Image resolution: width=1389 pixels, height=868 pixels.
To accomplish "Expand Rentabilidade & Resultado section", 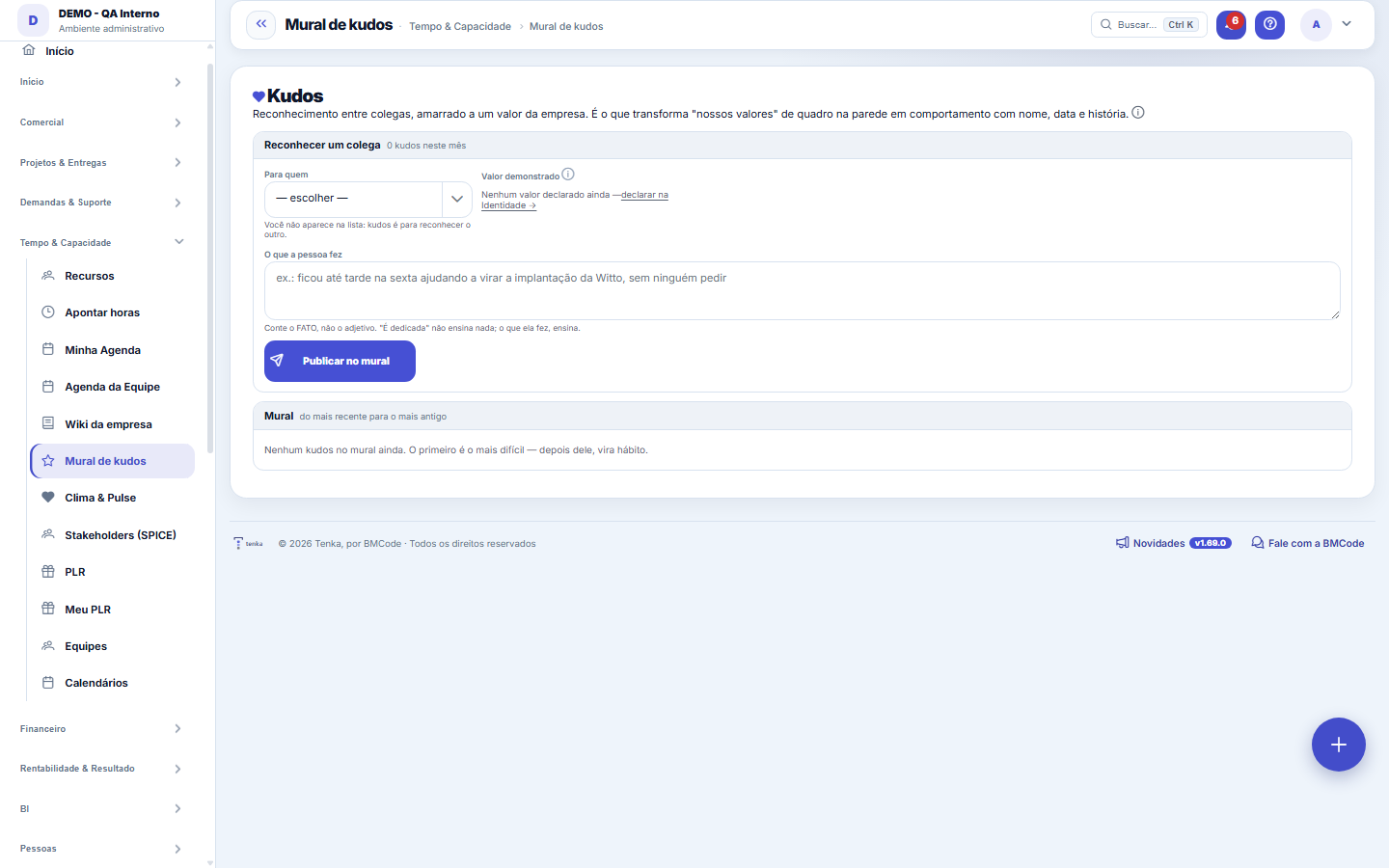I will pos(101,769).
